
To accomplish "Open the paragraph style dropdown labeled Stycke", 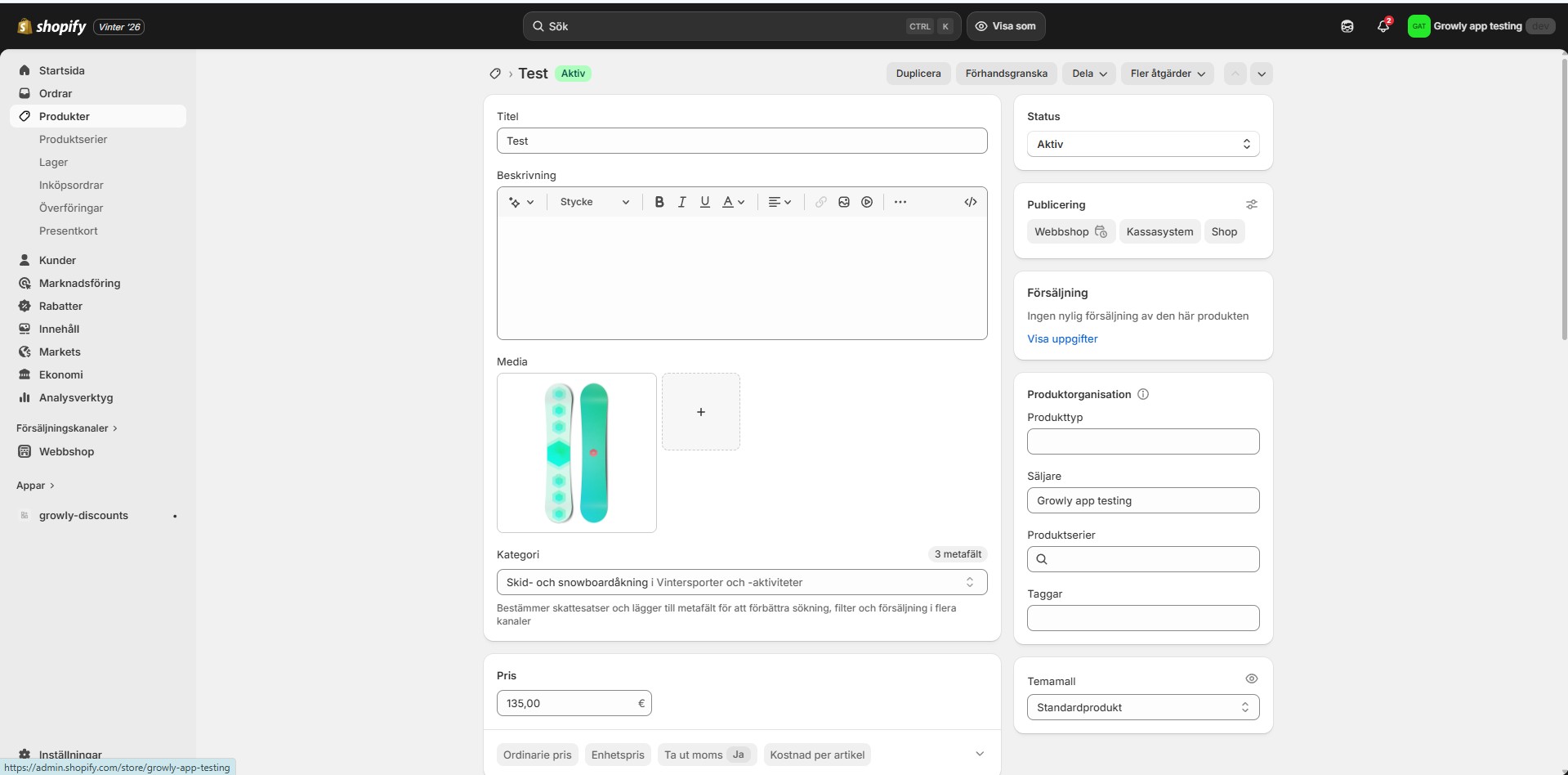I will point(594,202).
